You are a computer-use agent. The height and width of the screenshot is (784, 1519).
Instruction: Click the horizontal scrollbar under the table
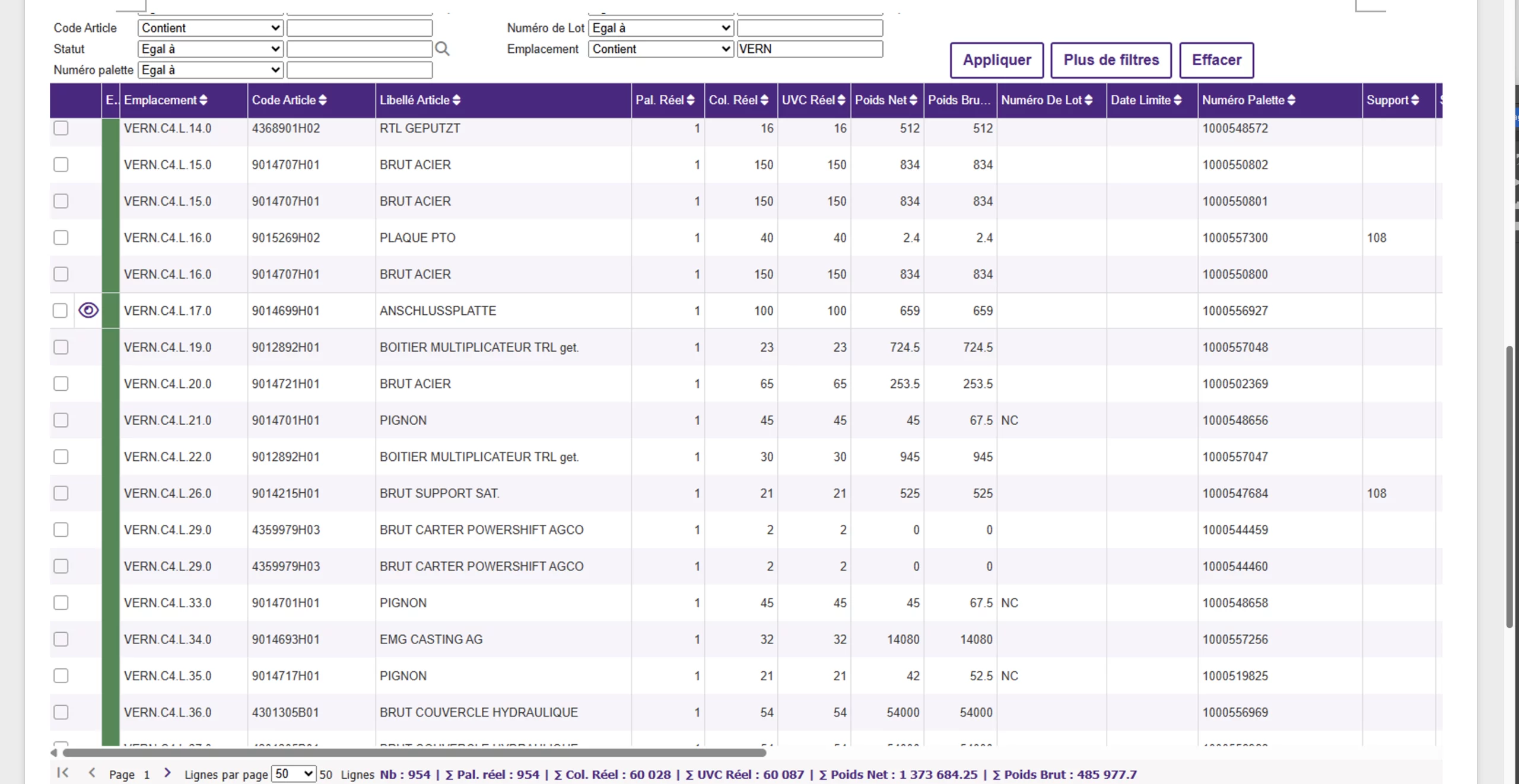(414, 753)
